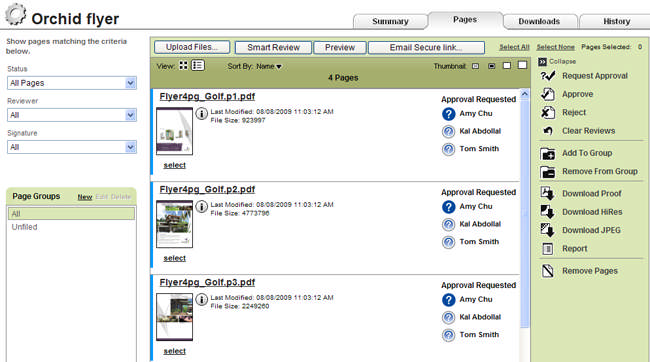
Task: Click the Select All link
Action: click(x=514, y=47)
